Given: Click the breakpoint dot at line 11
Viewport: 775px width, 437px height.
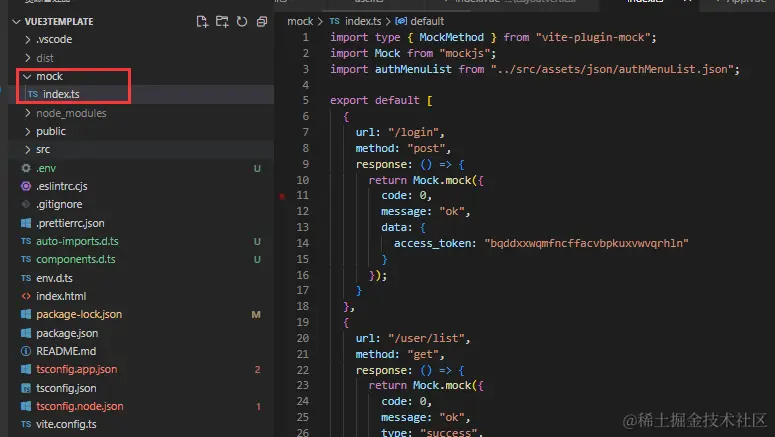Looking at the screenshot, I should coord(282,196).
